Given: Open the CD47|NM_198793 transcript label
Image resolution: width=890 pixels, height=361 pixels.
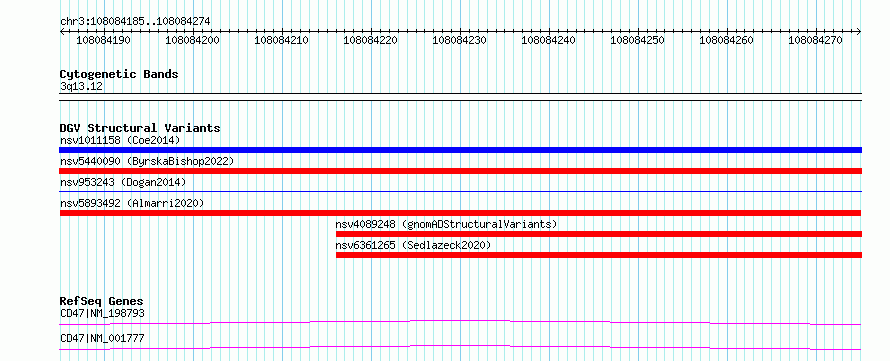Looking at the screenshot, I should [102, 313].
